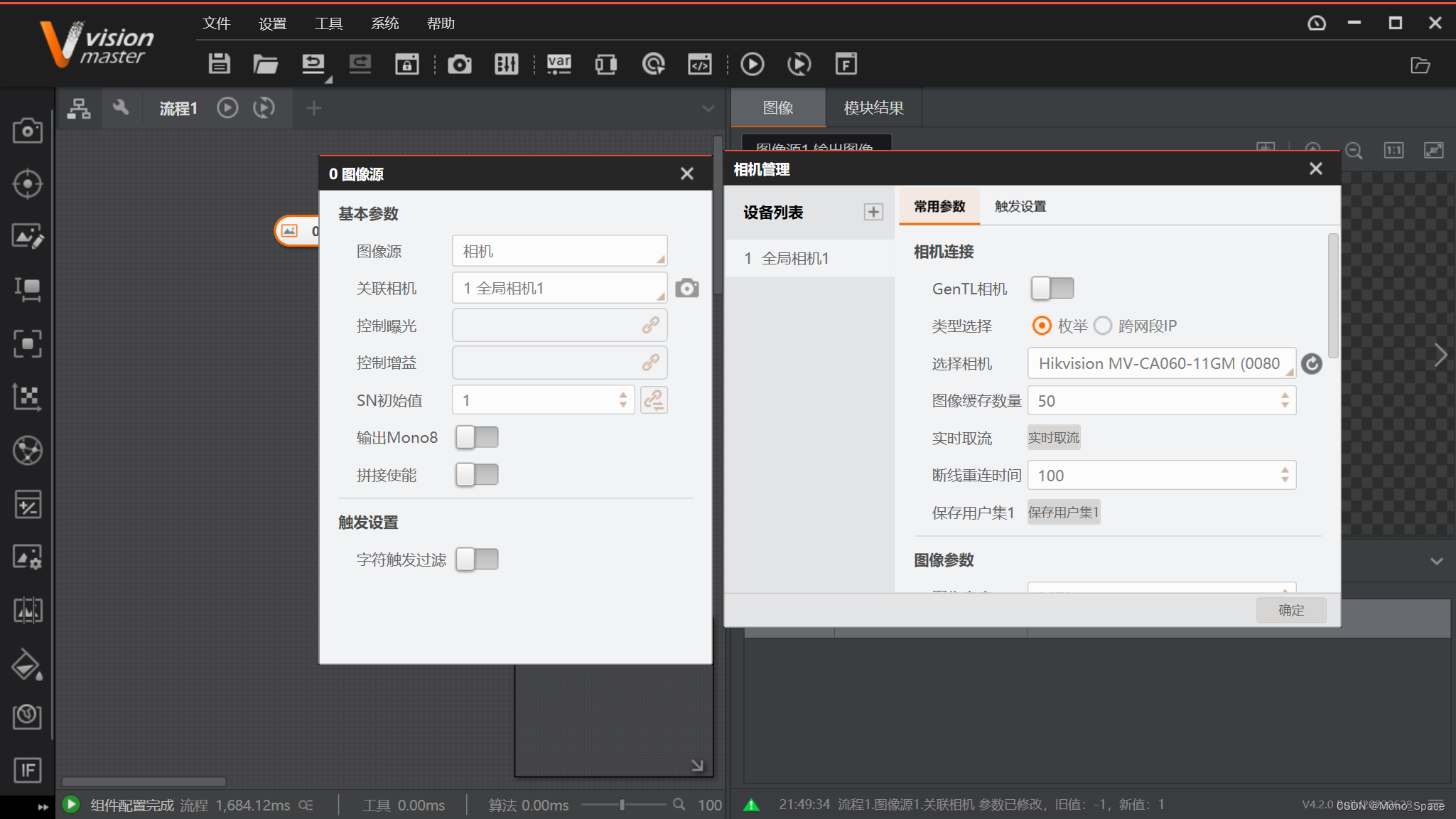
Task: Click the Undo icon in the toolbar
Action: pos(313,63)
